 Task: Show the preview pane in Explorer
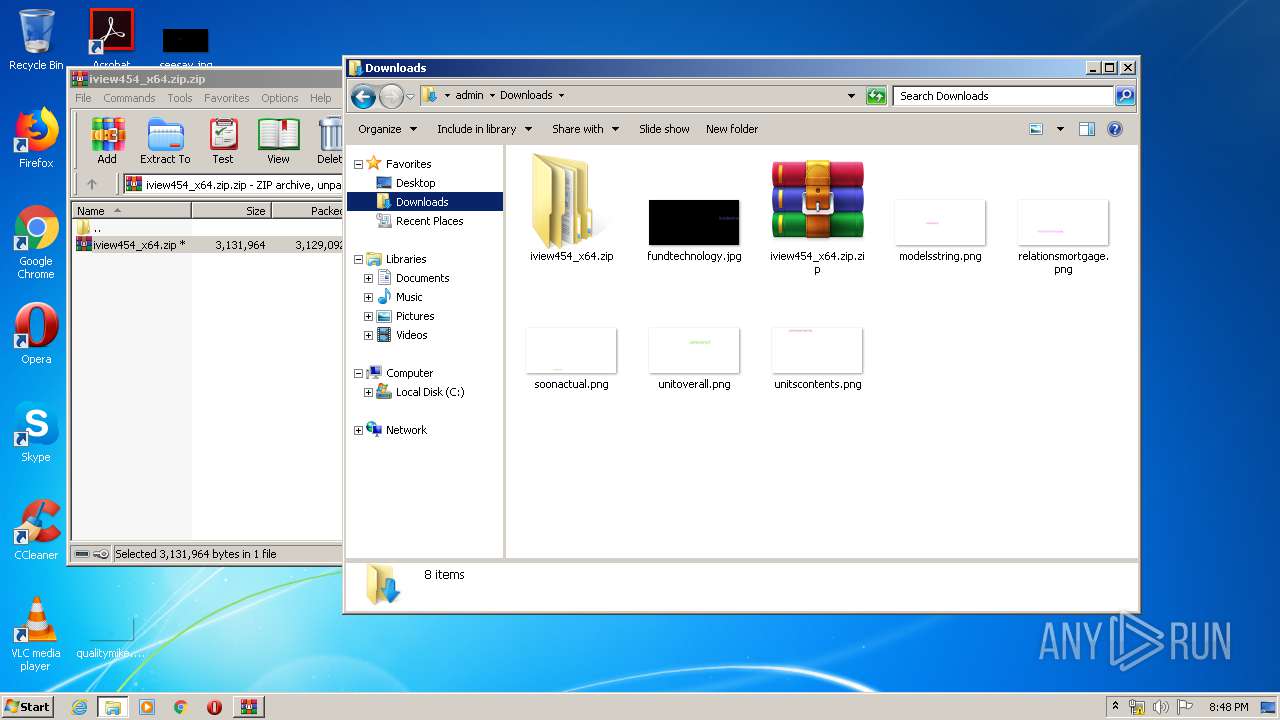click(x=1087, y=129)
